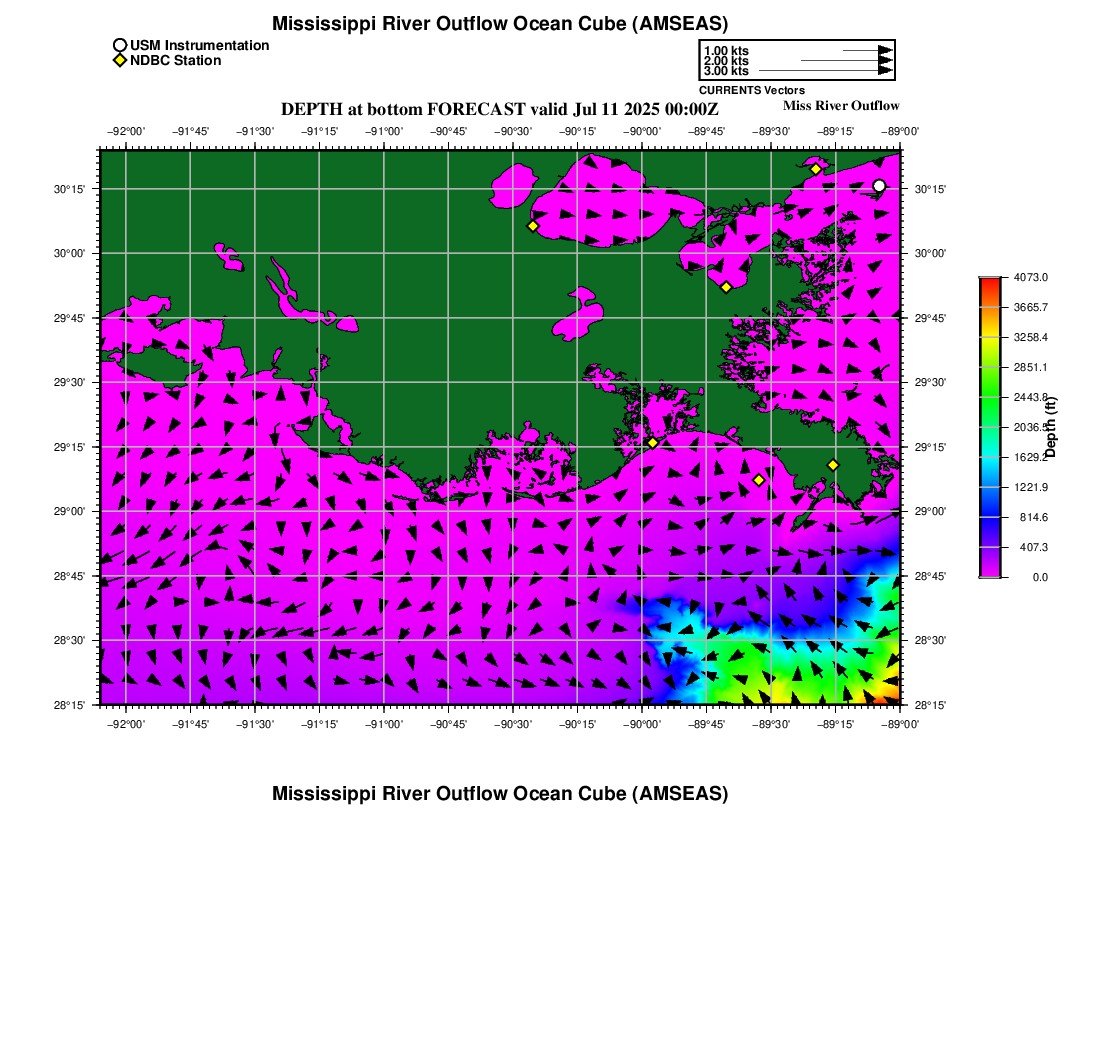Click the forecast valid time heading above the map
The image size is (1100, 1050).
coord(499,109)
